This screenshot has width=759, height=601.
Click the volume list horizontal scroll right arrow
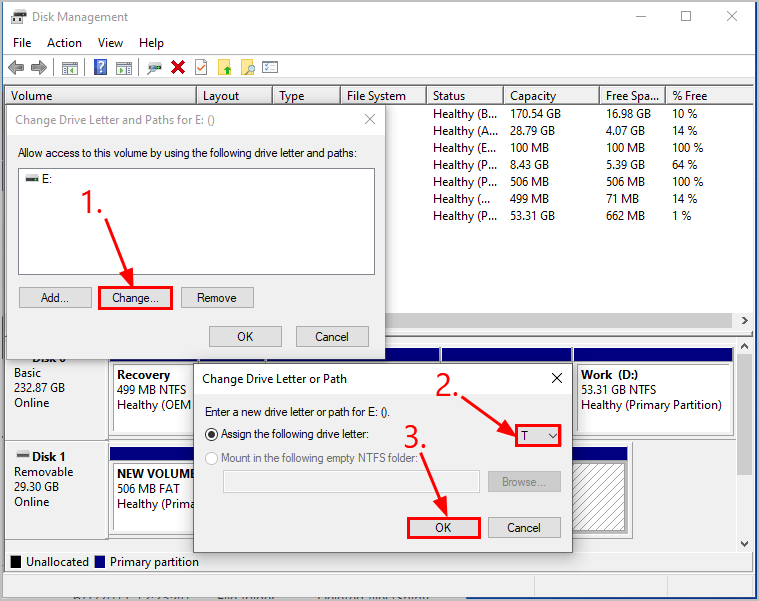pos(744,320)
